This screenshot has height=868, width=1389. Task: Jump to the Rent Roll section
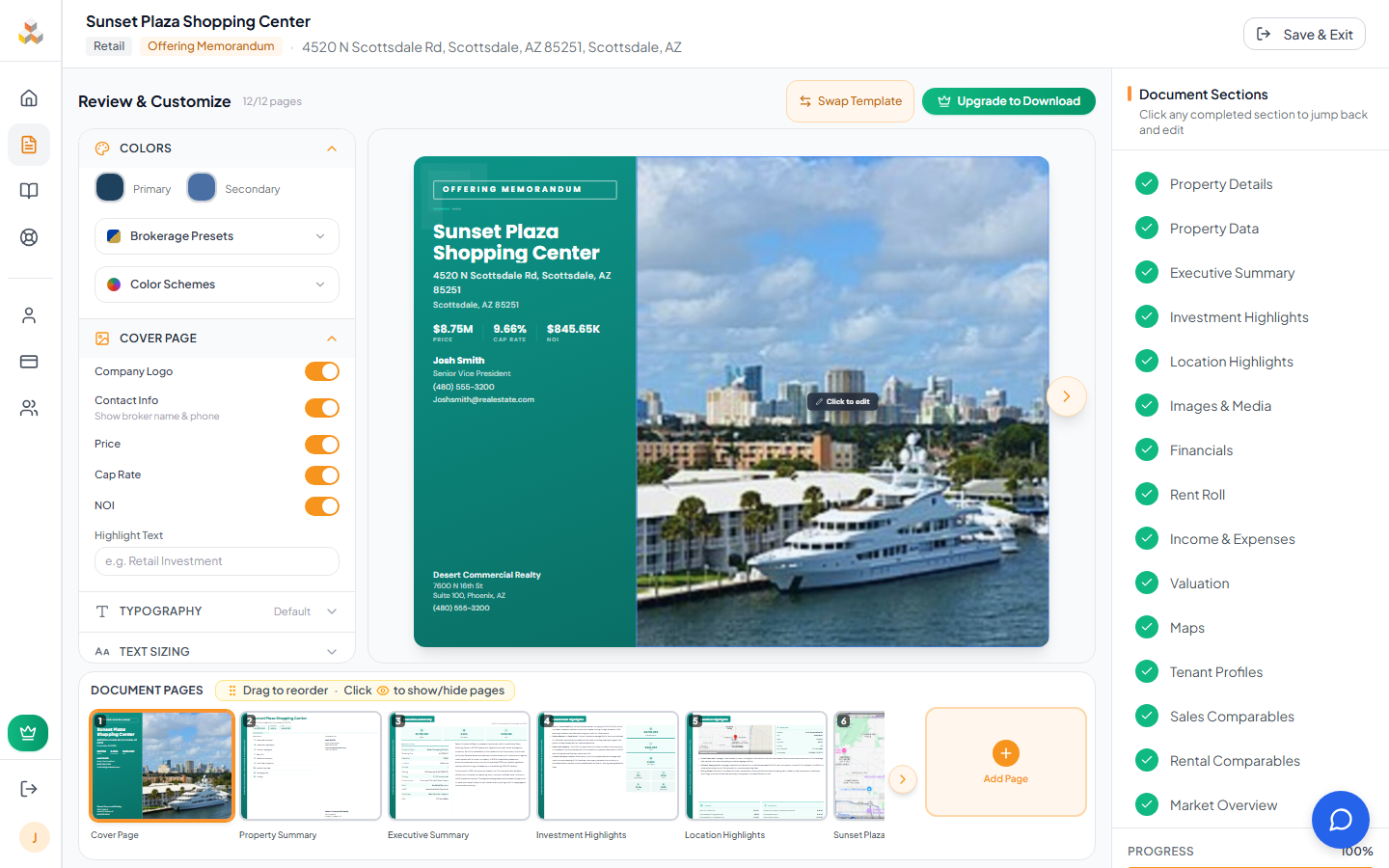[x=1197, y=494]
